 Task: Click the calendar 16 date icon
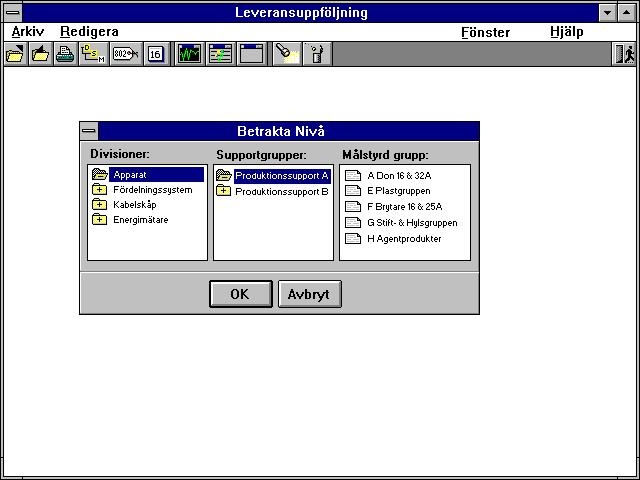[x=156, y=54]
